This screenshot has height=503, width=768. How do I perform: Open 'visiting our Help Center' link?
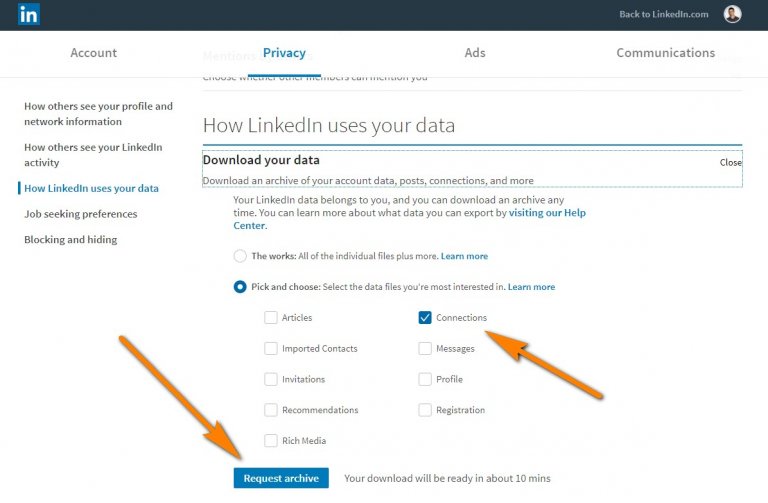pyautogui.click(x=547, y=213)
